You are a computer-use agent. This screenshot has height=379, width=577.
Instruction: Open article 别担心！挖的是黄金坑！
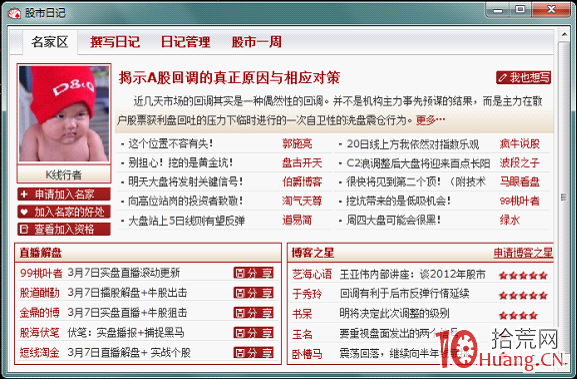180,163
